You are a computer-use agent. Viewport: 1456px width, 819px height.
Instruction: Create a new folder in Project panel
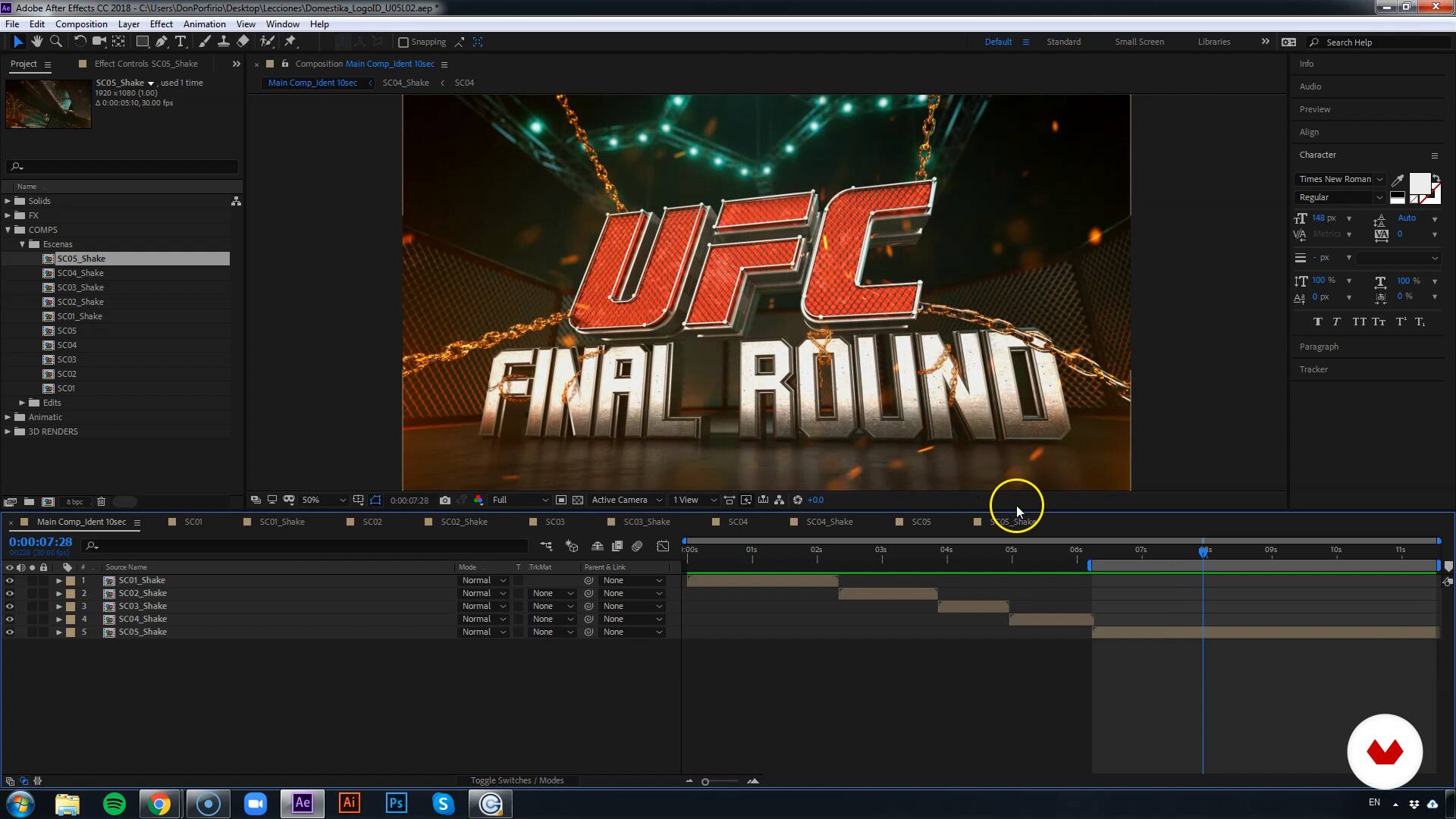(x=29, y=502)
